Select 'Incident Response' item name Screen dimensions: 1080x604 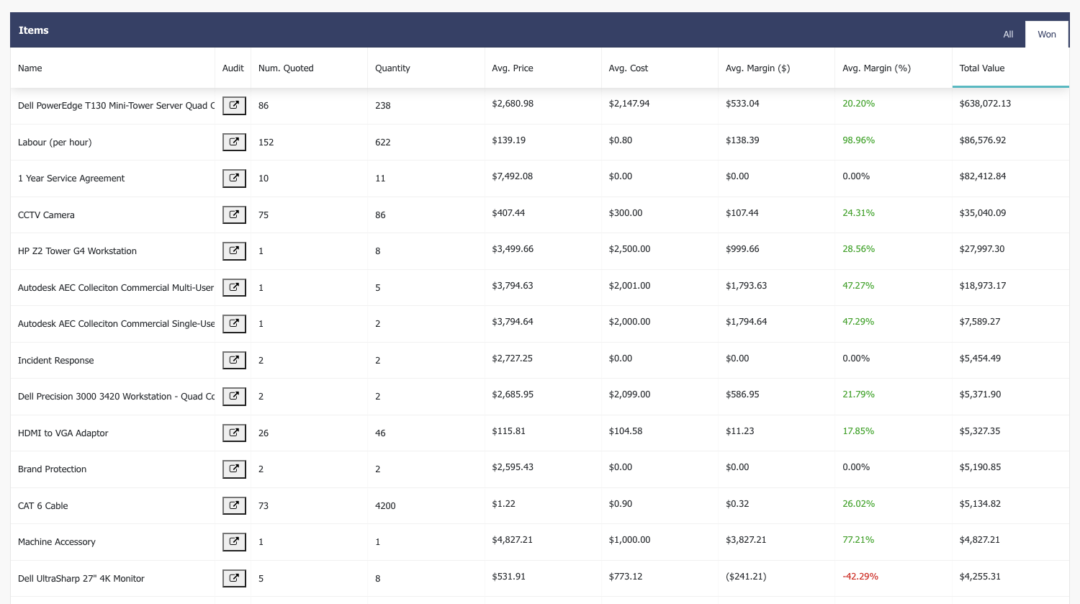coord(56,360)
